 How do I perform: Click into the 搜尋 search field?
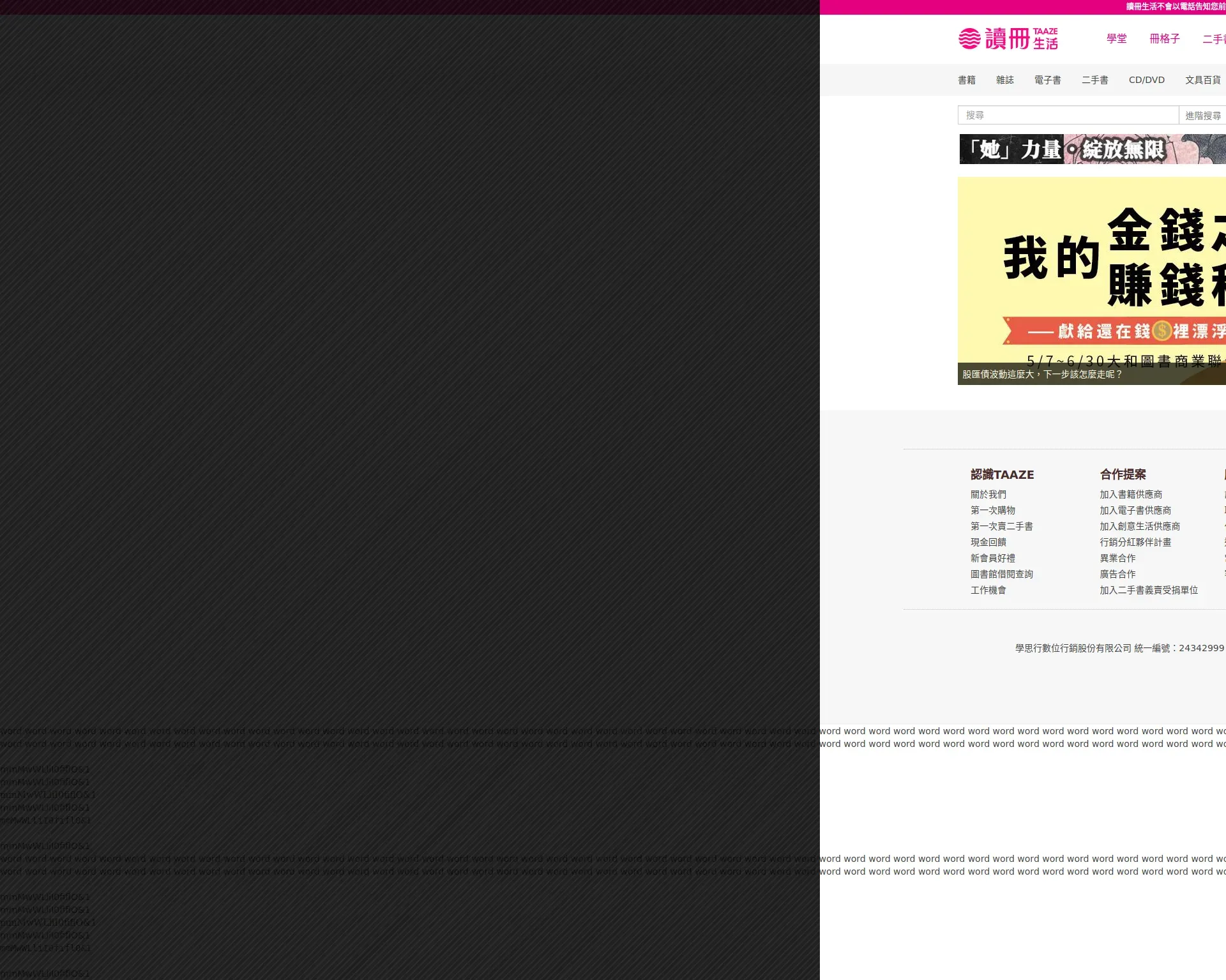click(1068, 116)
